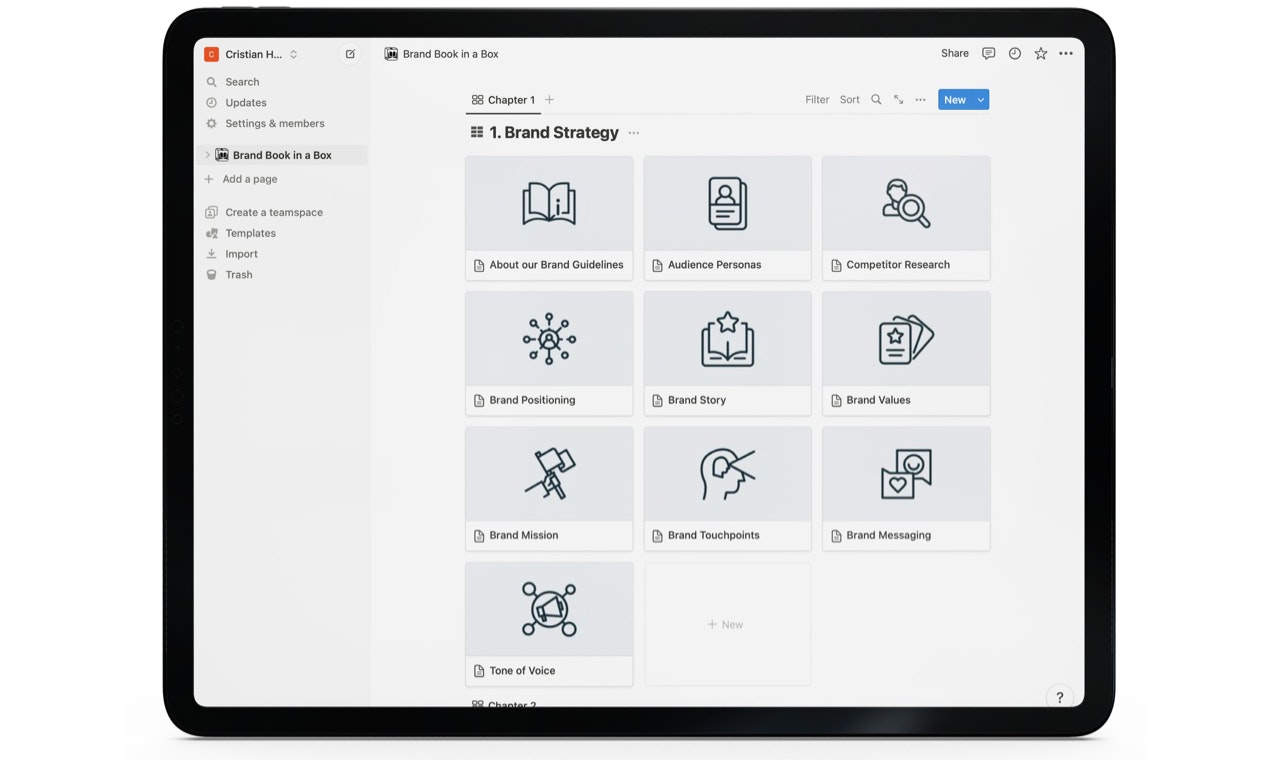The height and width of the screenshot is (760, 1270).
Task: Open Import in the sidebar
Action: point(241,254)
